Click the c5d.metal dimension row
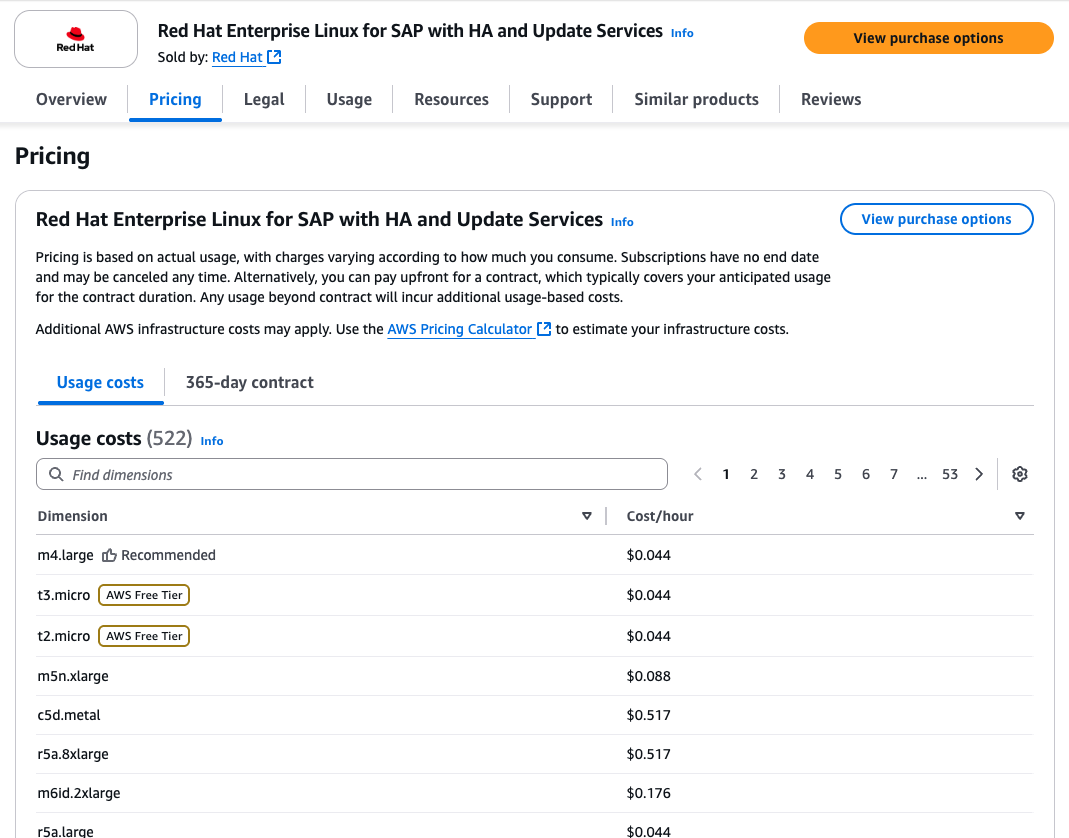Image resolution: width=1069 pixels, height=838 pixels. 535,715
